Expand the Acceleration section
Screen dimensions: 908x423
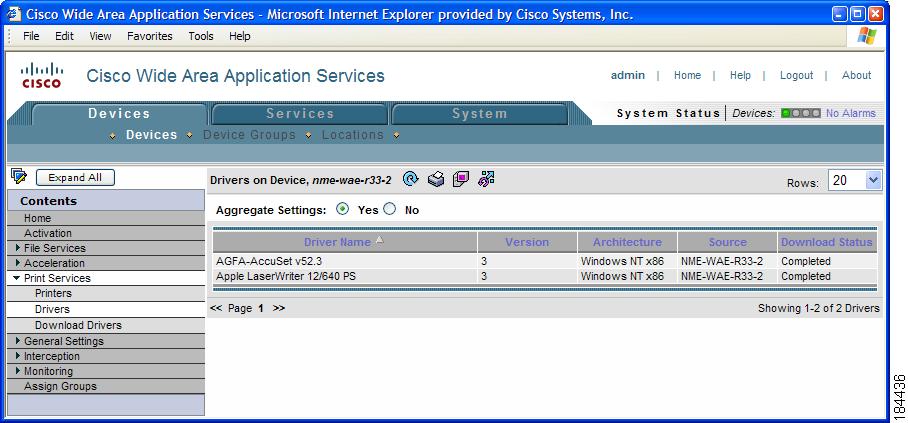(19, 262)
